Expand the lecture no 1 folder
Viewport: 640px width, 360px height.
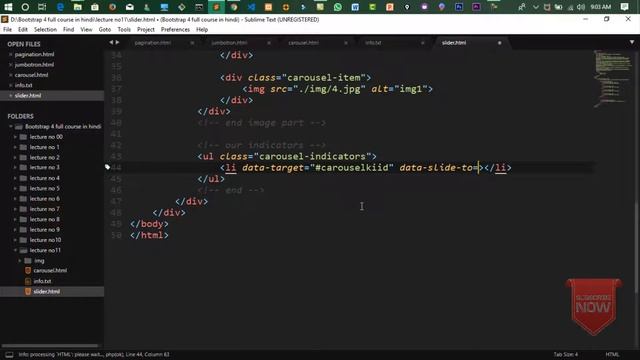[15, 147]
